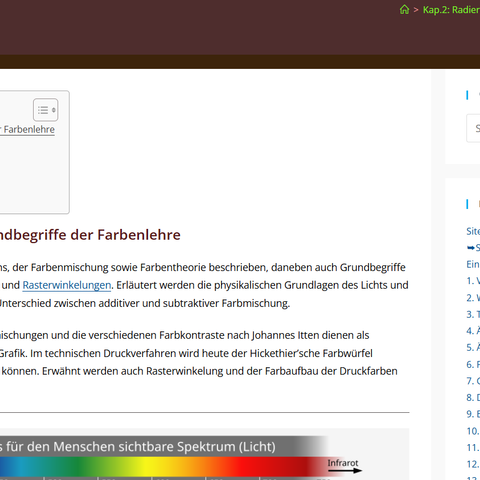The height and width of the screenshot is (480, 480).
Task: Open the sidebar link with the arrow icon
Action: point(473,248)
